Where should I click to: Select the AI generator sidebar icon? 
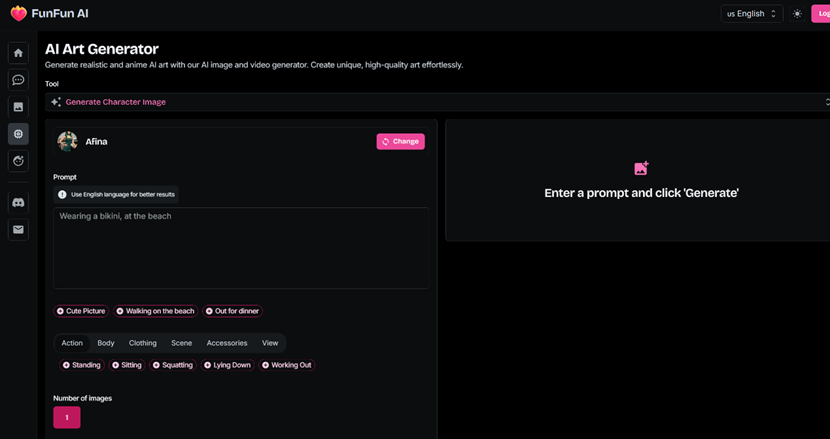point(18,134)
